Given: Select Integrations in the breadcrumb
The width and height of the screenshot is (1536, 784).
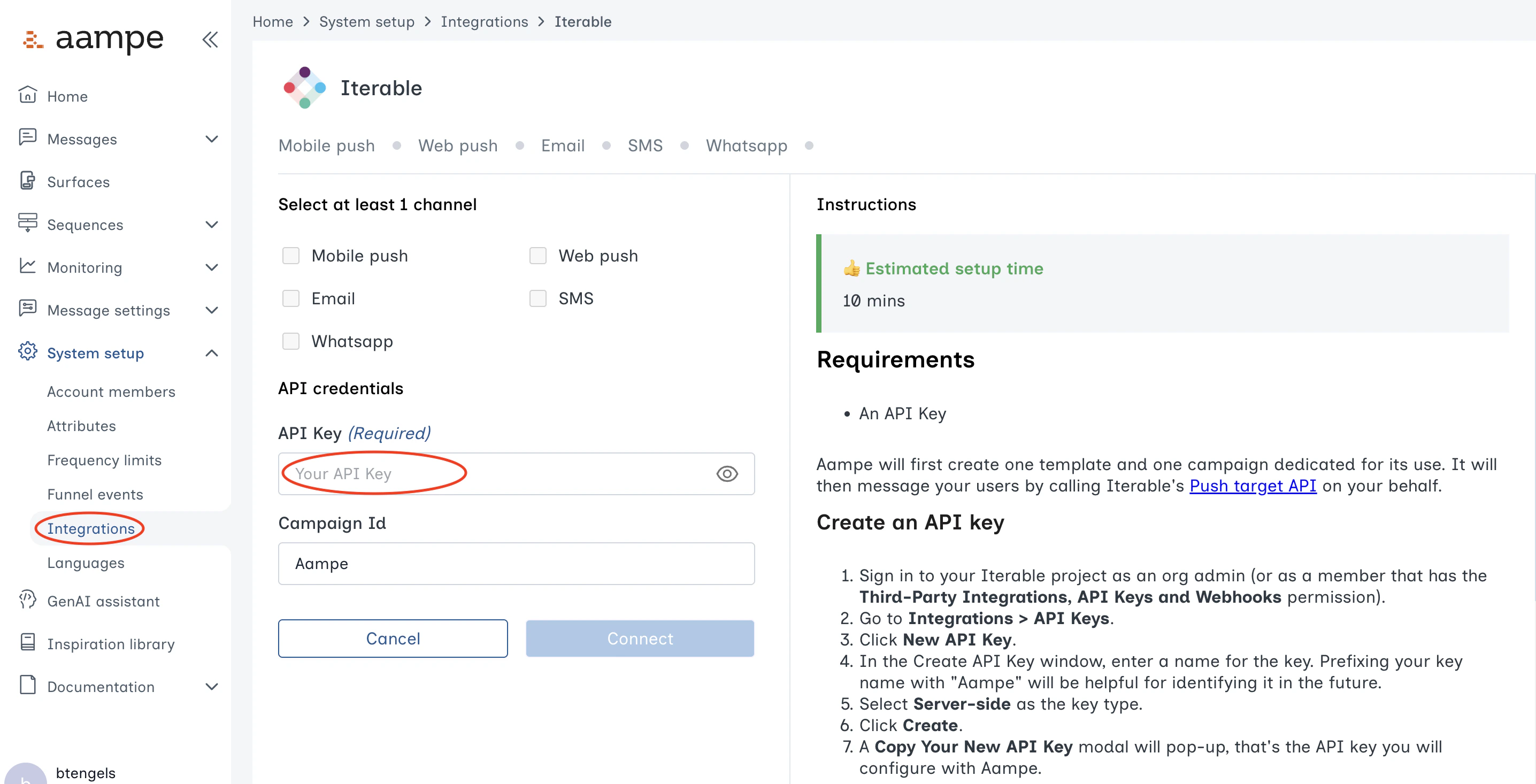Looking at the screenshot, I should (x=484, y=21).
